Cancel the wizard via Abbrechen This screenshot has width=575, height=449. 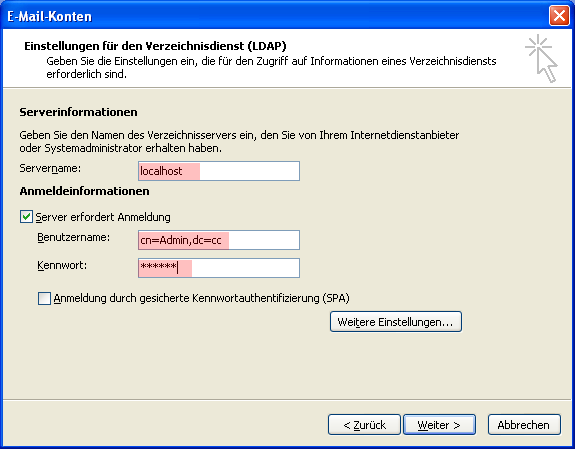click(524, 425)
